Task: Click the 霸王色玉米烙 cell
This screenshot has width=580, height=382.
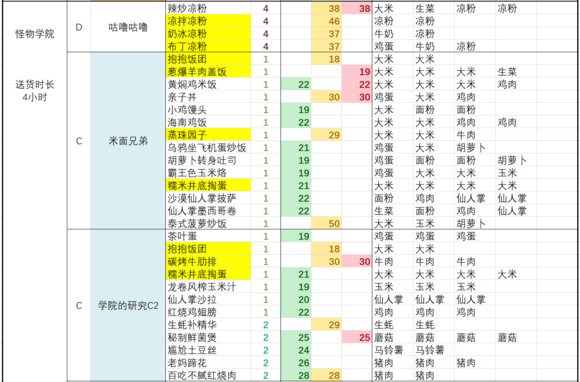Action: (209, 173)
